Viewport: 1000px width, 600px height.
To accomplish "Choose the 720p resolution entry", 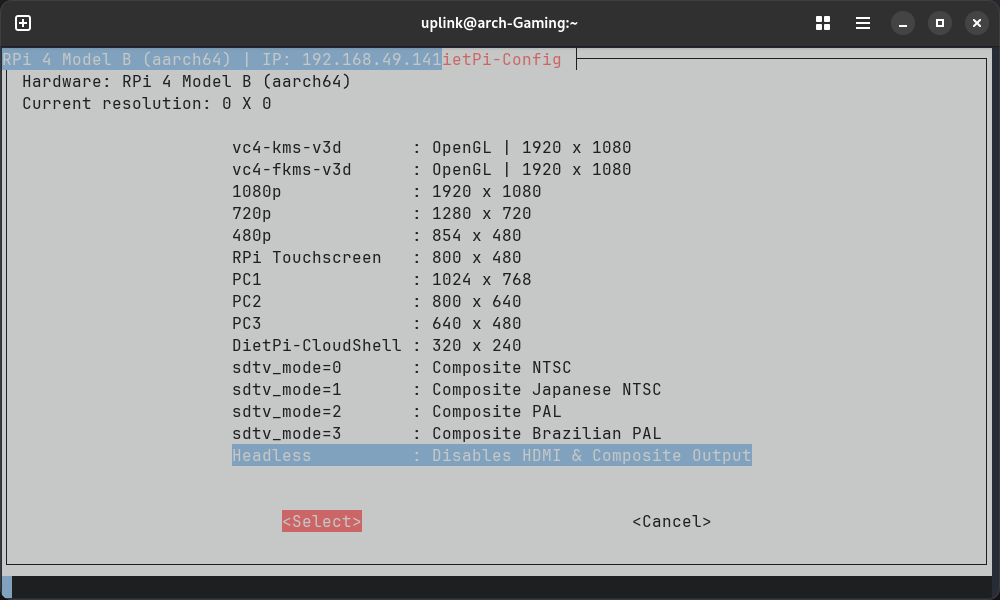I will pos(381,213).
